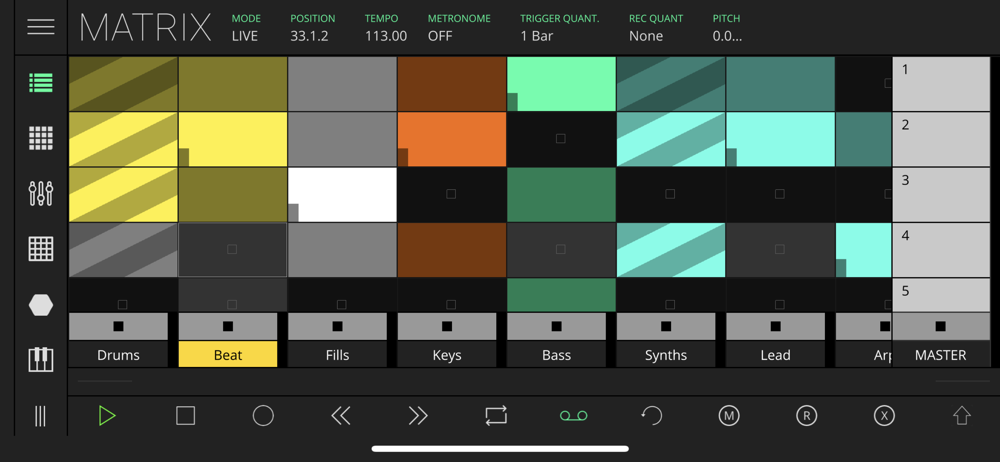
Task: Stop all clips with the MASTER stop button
Action: [x=941, y=326]
